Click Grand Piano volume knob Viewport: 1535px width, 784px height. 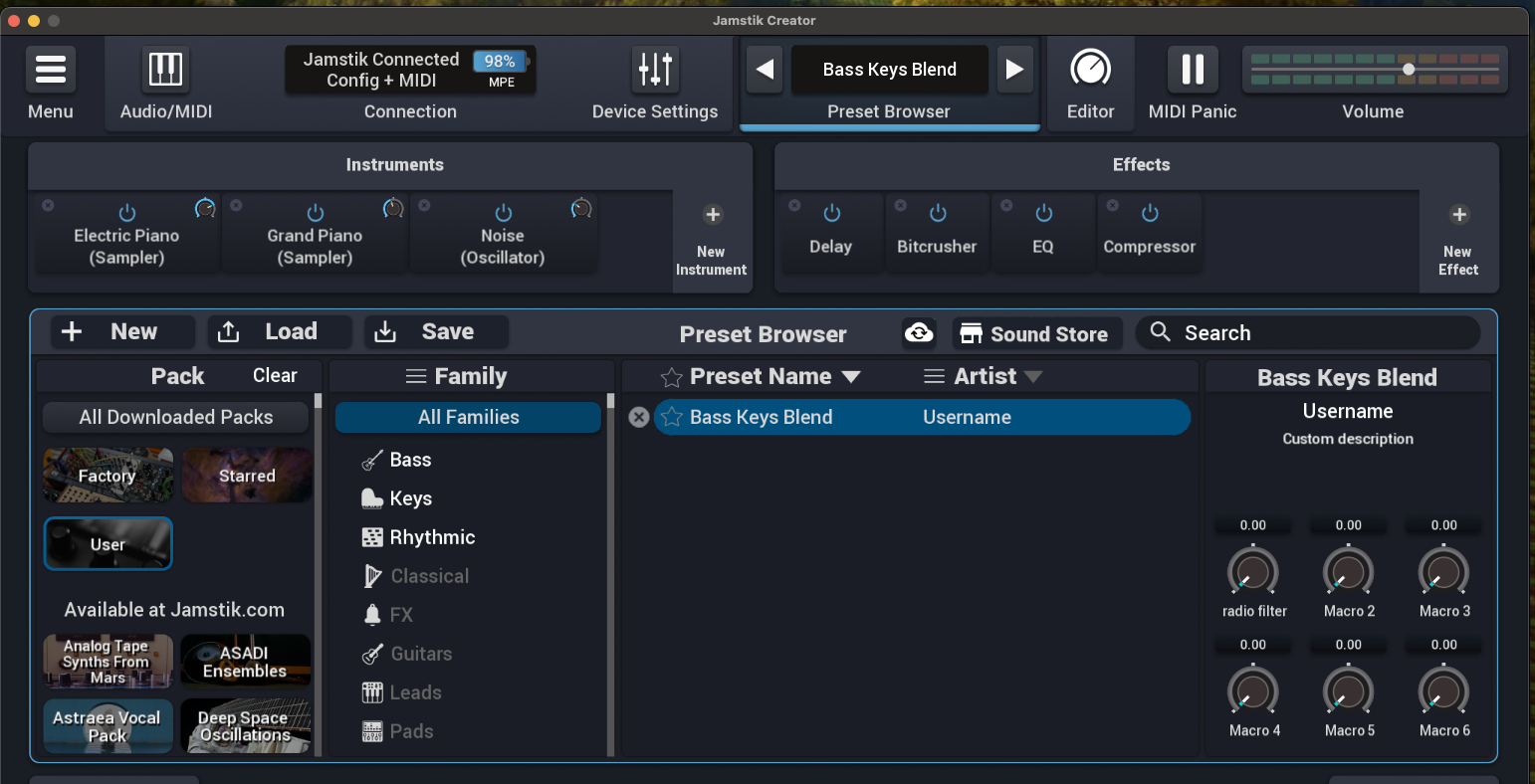pos(393,208)
